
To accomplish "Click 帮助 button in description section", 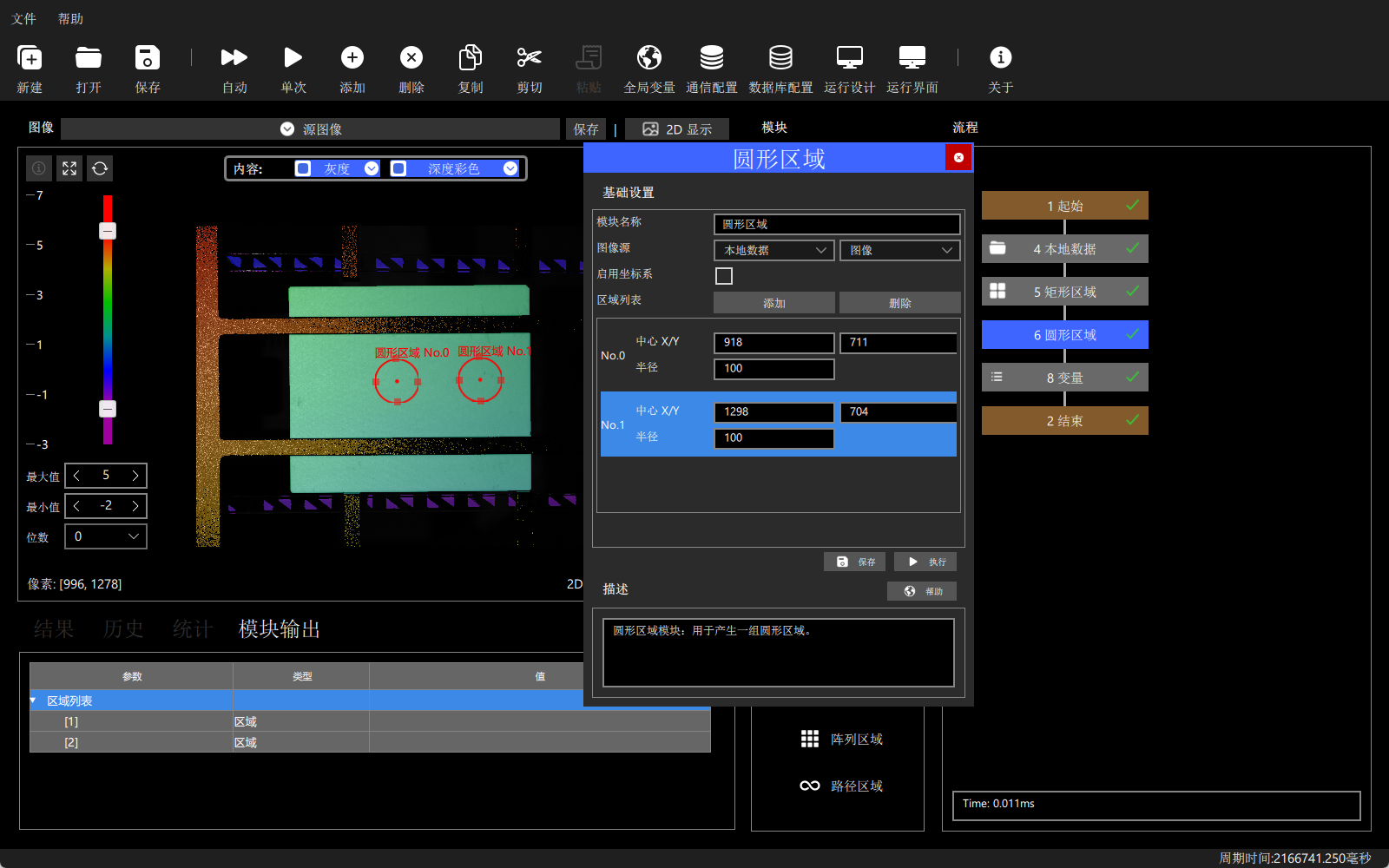I will (x=922, y=591).
